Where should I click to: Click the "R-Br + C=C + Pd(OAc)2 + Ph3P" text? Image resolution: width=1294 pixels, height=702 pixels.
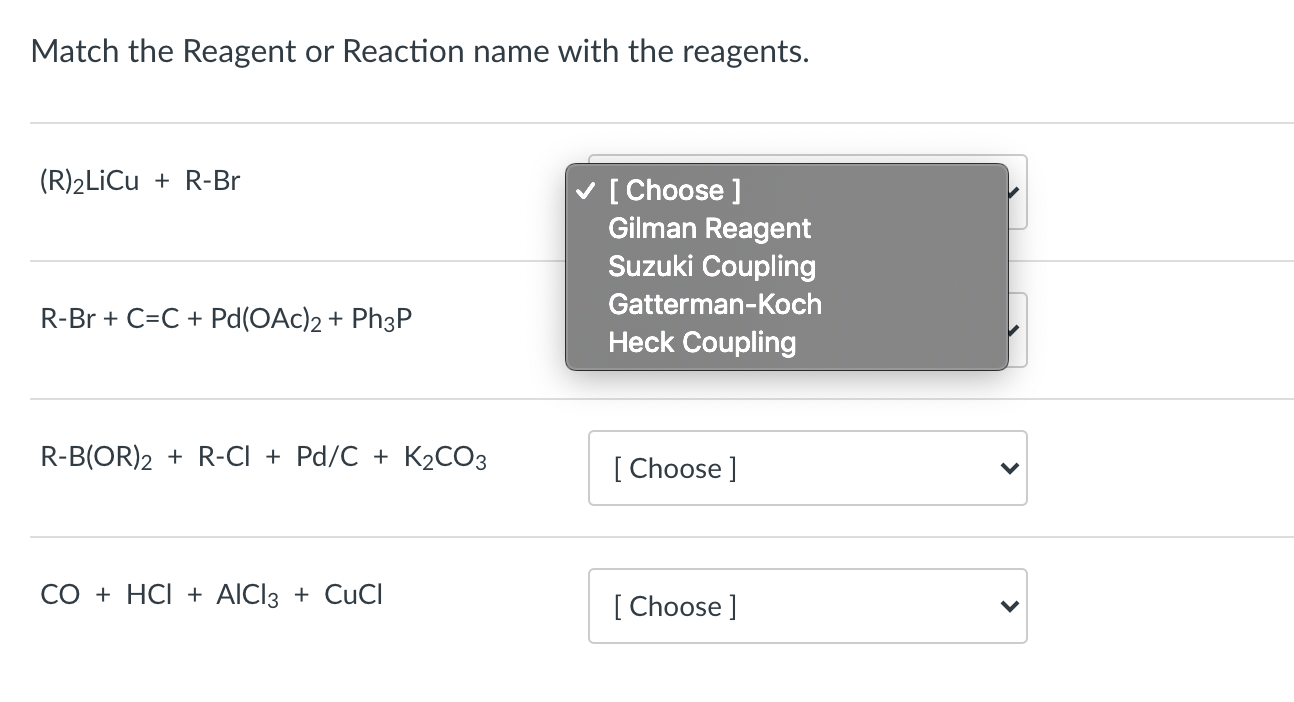click(x=226, y=320)
